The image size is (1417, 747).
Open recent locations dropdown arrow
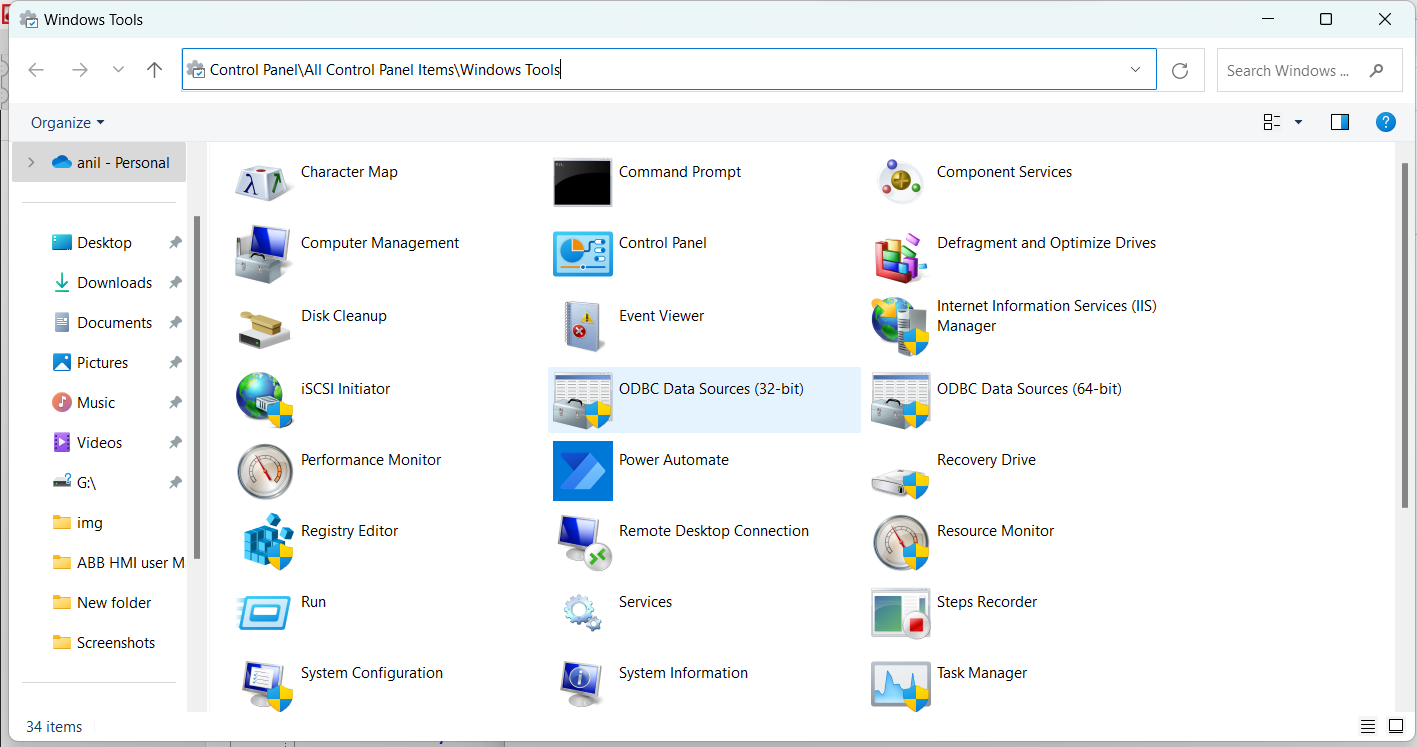[x=118, y=70]
